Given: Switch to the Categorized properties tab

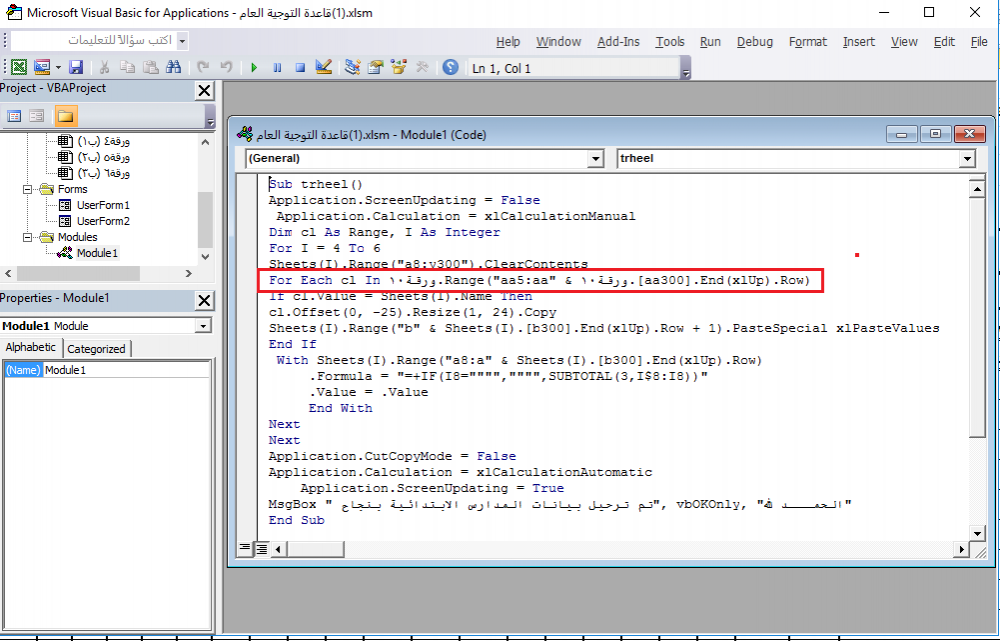Looking at the screenshot, I should (96, 348).
